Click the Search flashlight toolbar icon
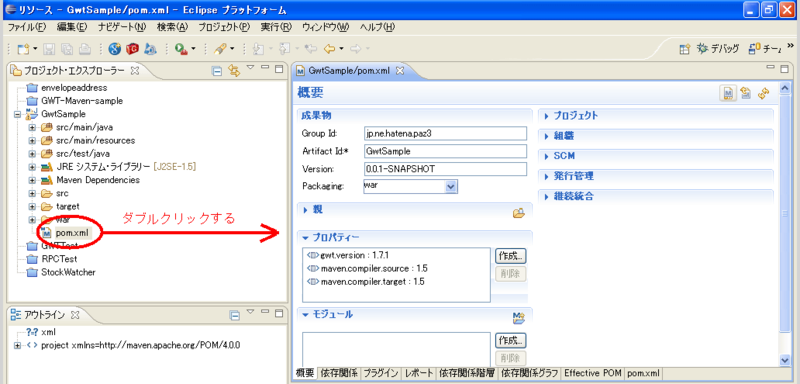 pyautogui.click(x=220, y=49)
